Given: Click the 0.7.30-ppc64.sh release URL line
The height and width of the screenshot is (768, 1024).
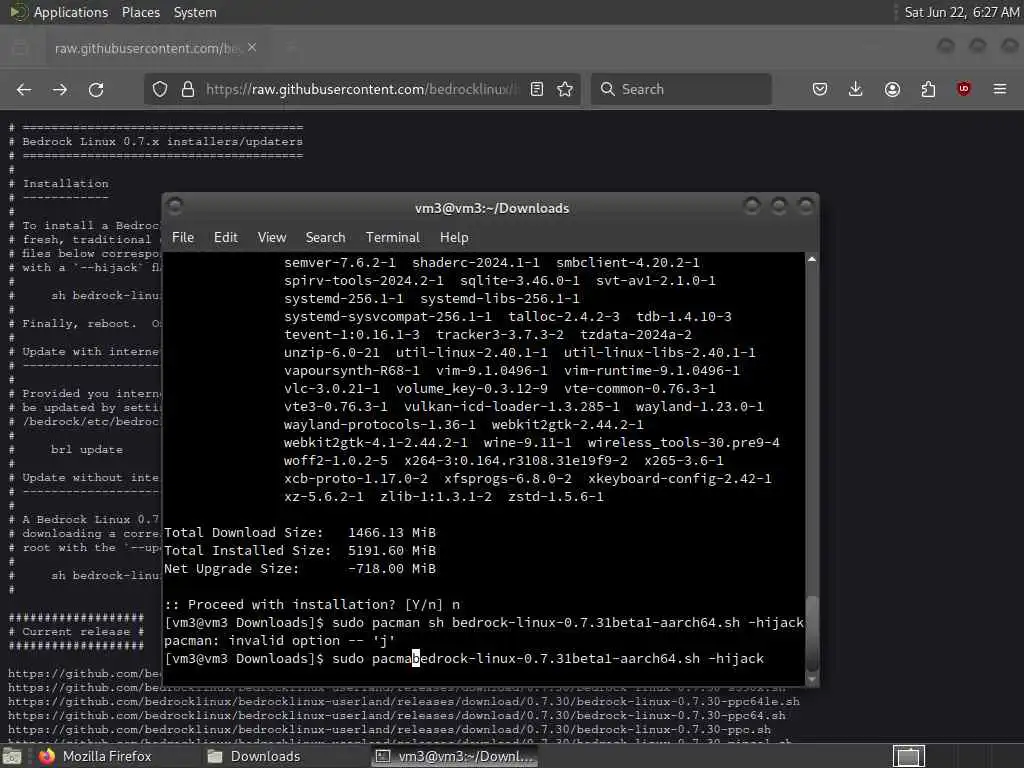Looking at the screenshot, I should pyautogui.click(x=396, y=716).
